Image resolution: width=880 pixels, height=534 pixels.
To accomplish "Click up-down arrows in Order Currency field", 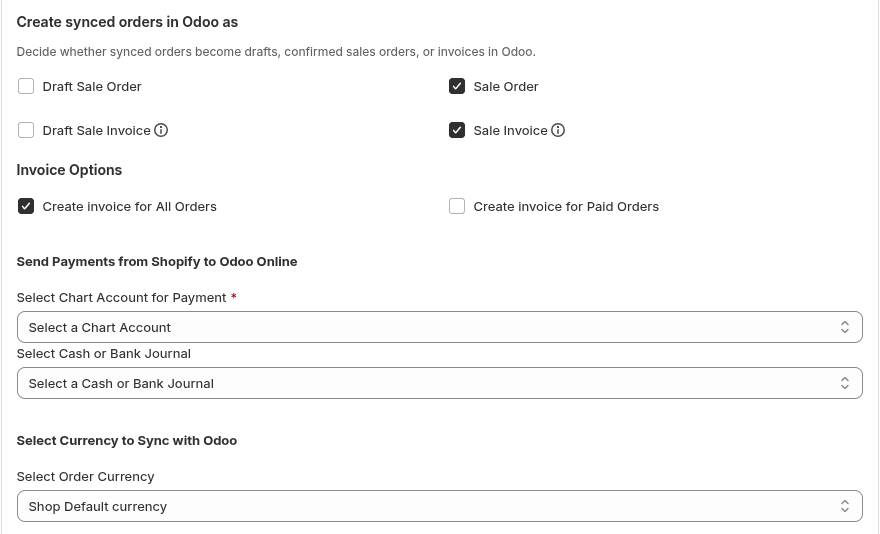I will point(844,506).
